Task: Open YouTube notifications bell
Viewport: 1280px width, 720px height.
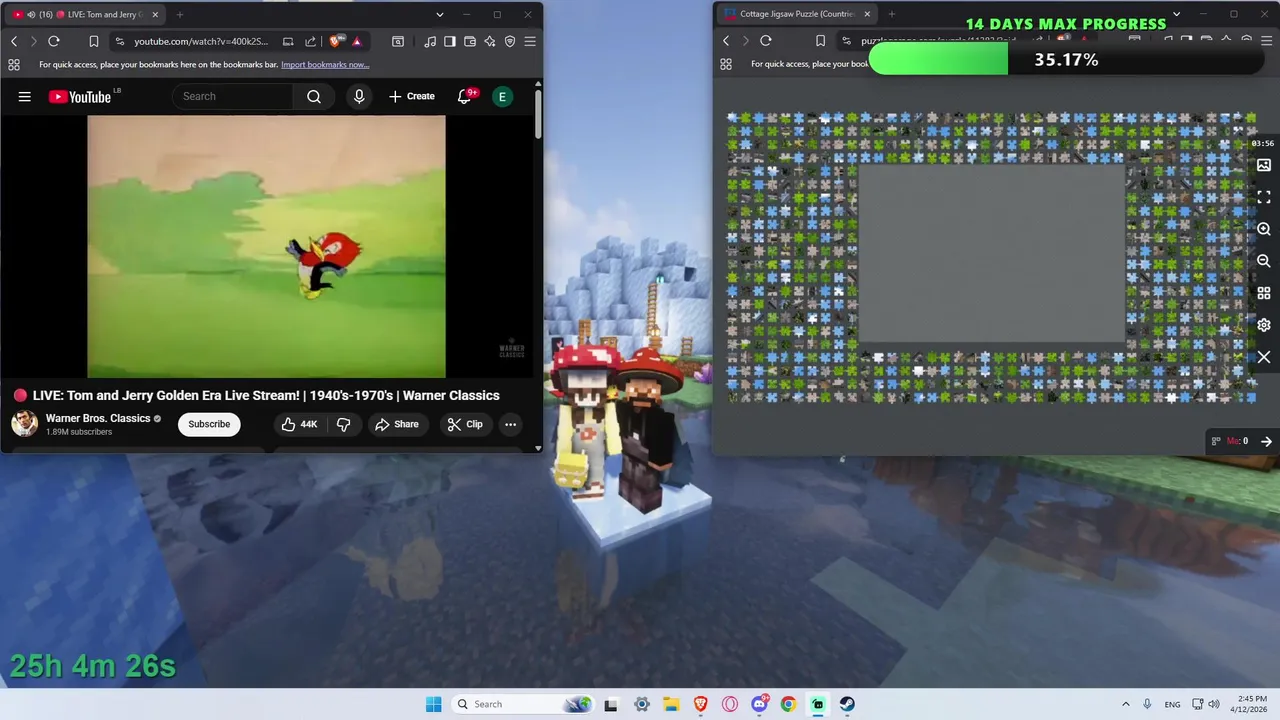Action: pyautogui.click(x=465, y=96)
